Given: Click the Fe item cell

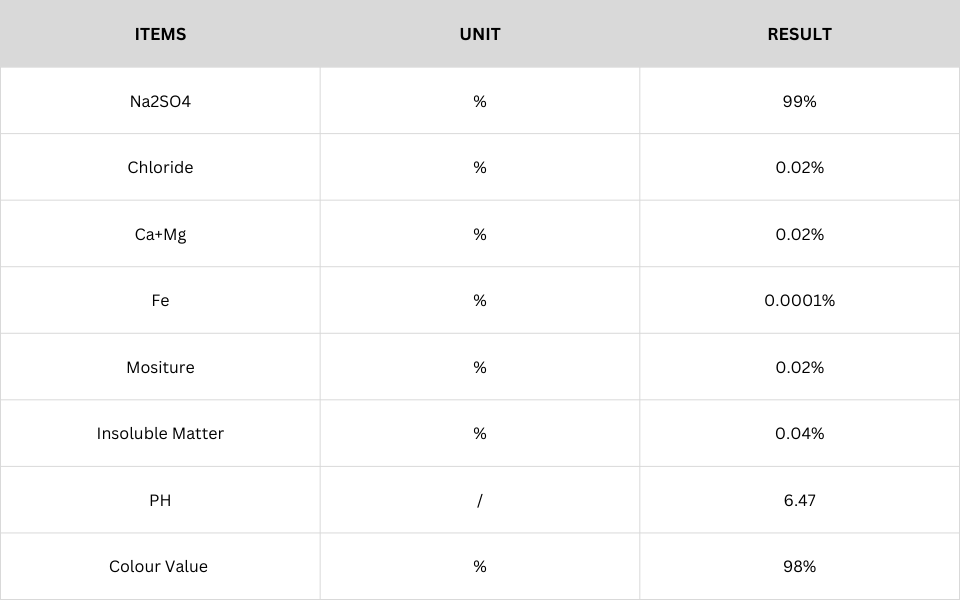Looking at the screenshot, I should point(160,300).
